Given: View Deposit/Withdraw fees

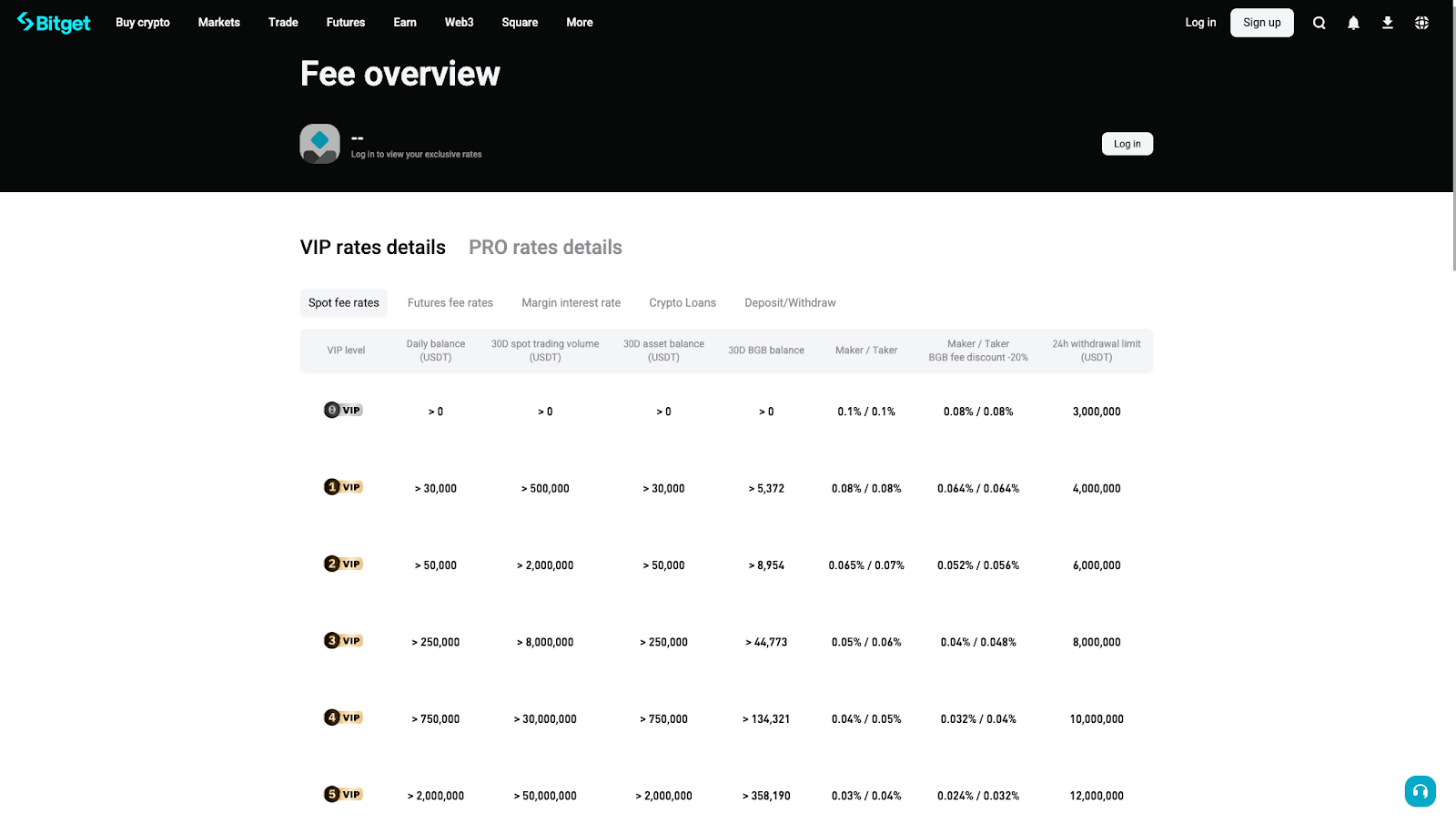Looking at the screenshot, I should point(789,302).
